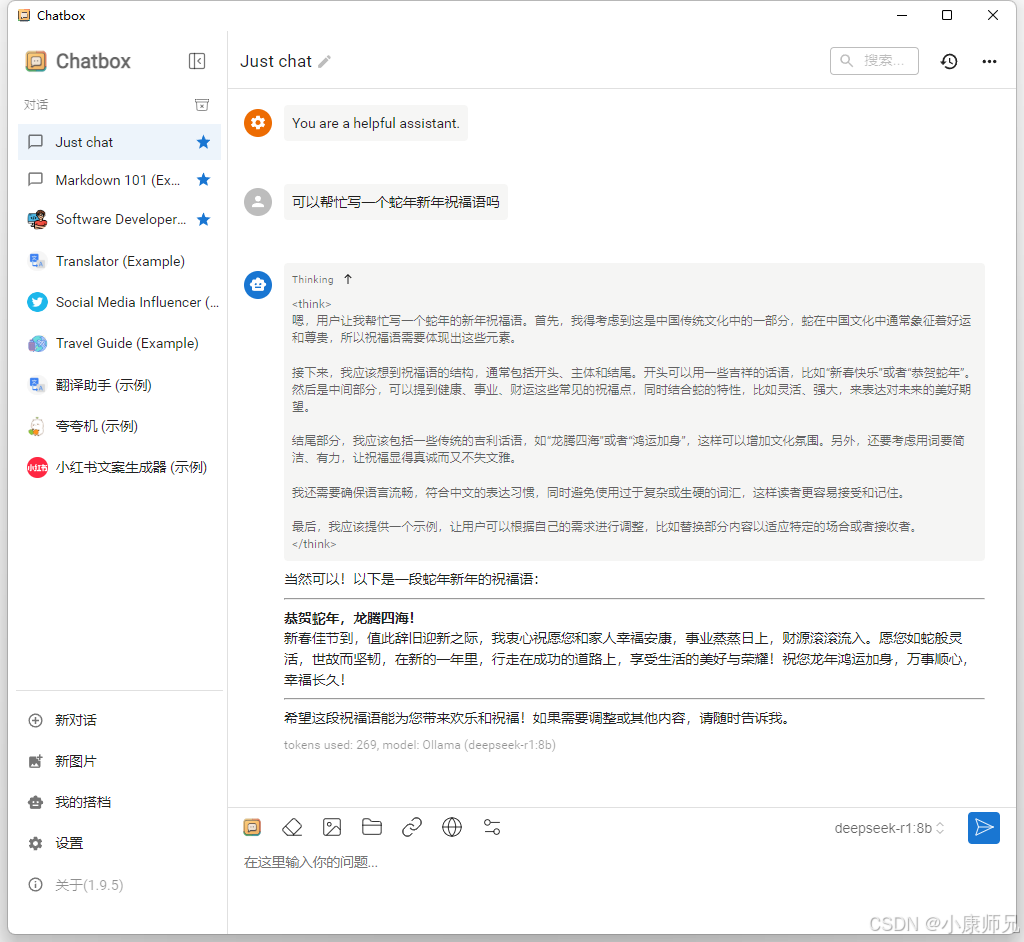The image size is (1024, 942).
Task: Click the insert image icon
Action: click(x=332, y=827)
